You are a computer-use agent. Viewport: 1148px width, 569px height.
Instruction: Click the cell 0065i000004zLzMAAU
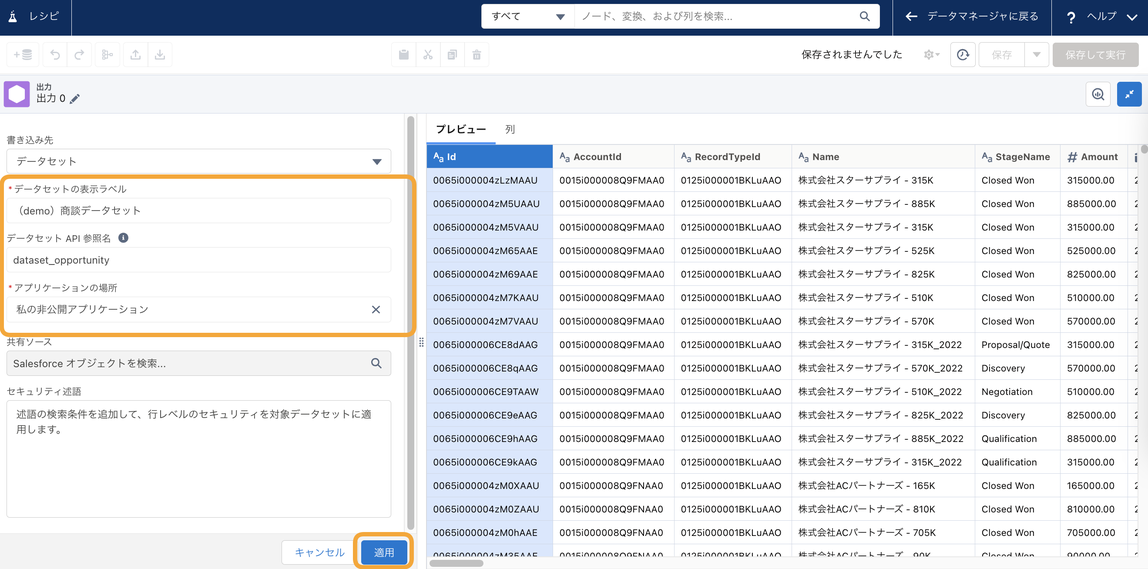489,180
